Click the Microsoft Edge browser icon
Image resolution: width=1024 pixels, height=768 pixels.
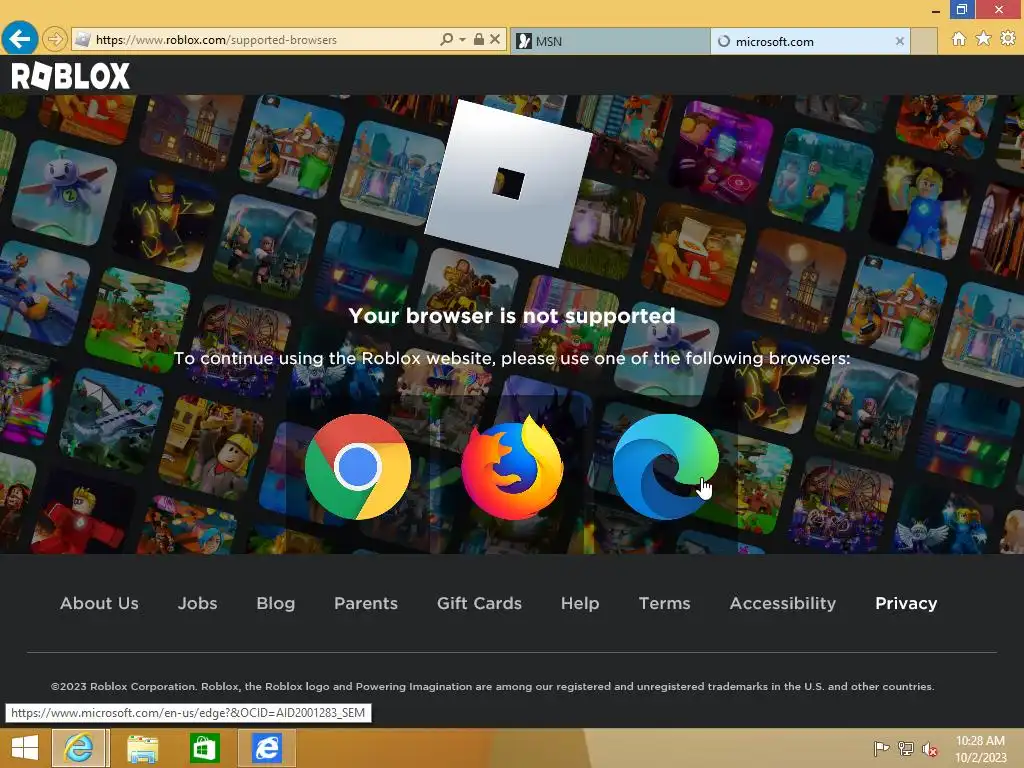click(x=665, y=467)
